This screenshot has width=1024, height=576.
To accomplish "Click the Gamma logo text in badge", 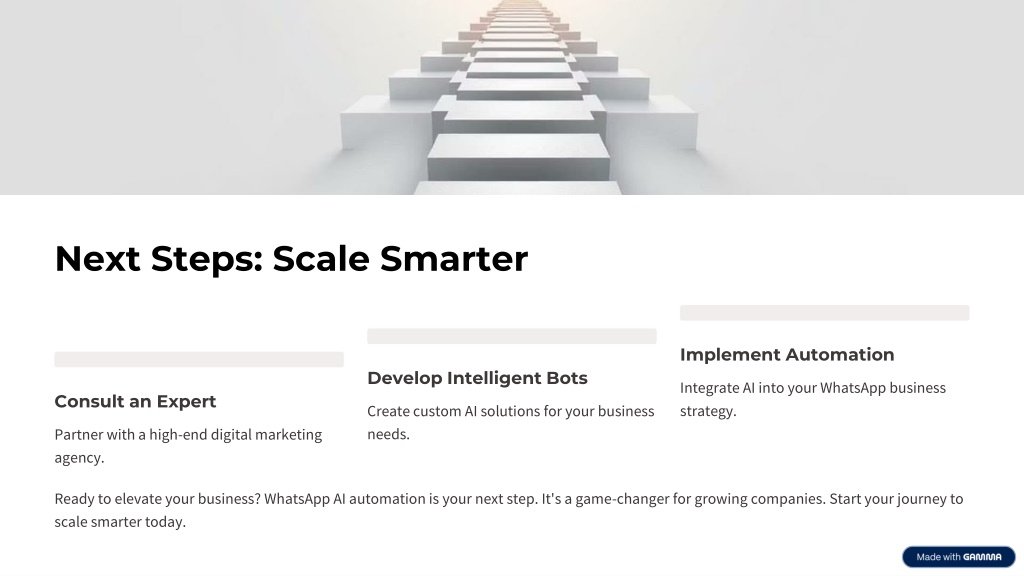I will pyautogui.click(x=982, y=557).
